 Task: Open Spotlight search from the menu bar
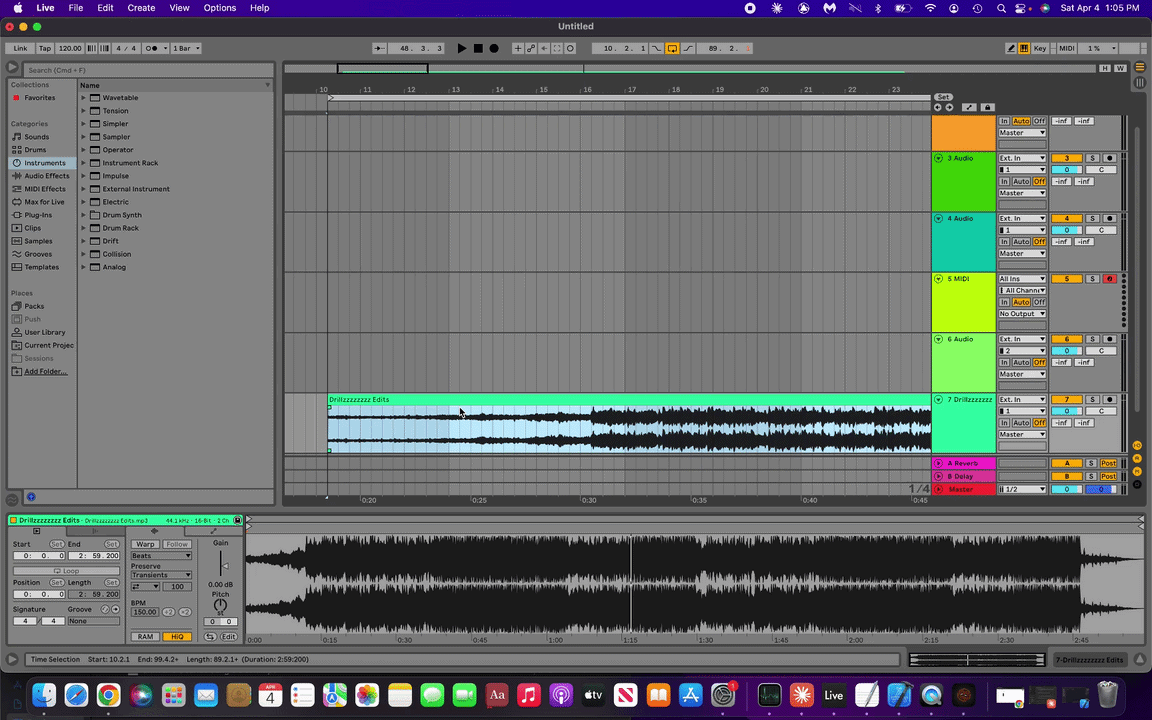click(x=1001, y=7)
